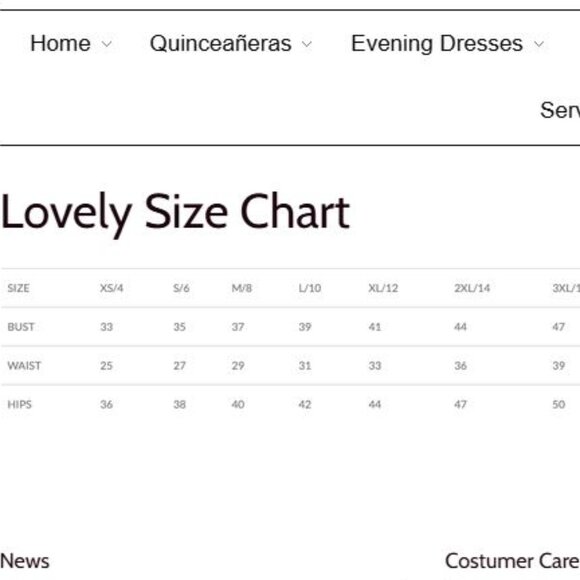This screenshot has width=580, height=580.
Task: Click hips value 40 for M/8
Action: (x=238, y=404)
